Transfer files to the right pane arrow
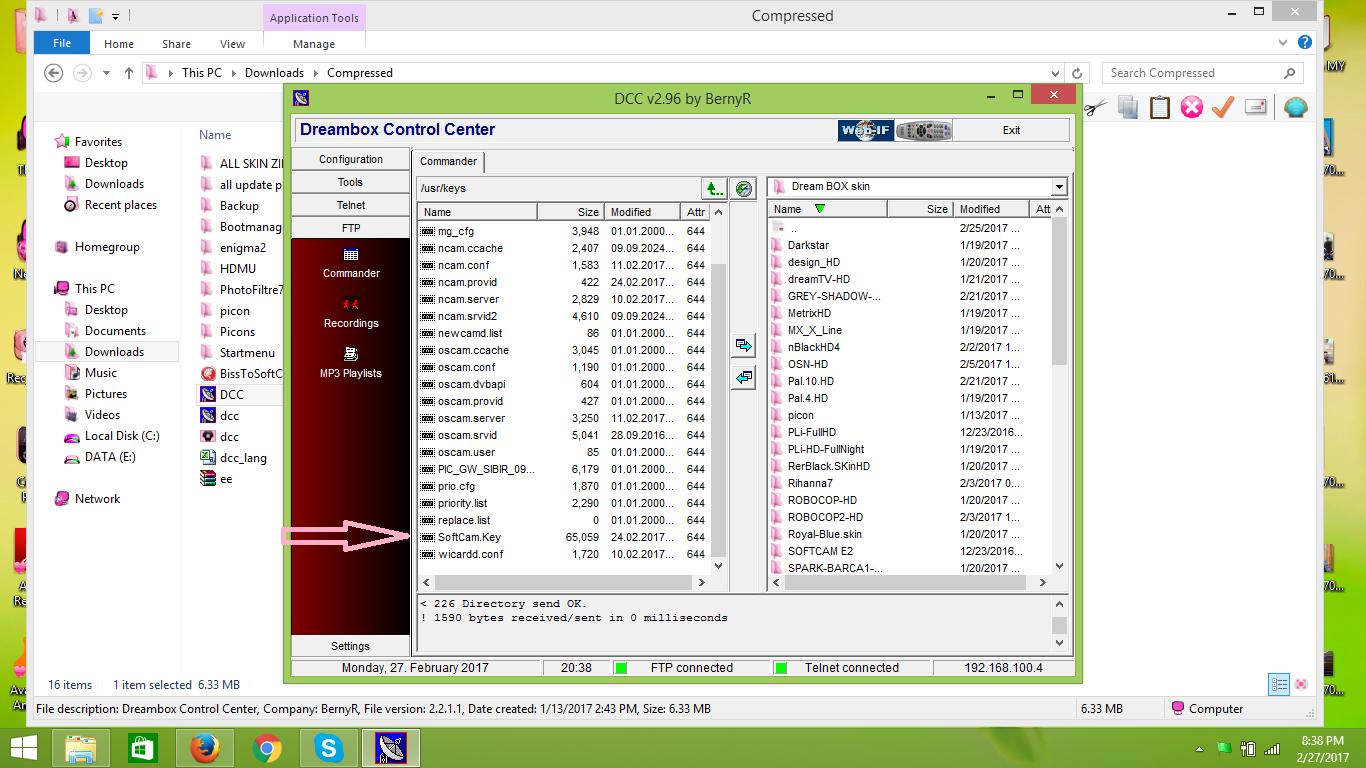Screen dimensions: 1366x768 click(743, 345)
